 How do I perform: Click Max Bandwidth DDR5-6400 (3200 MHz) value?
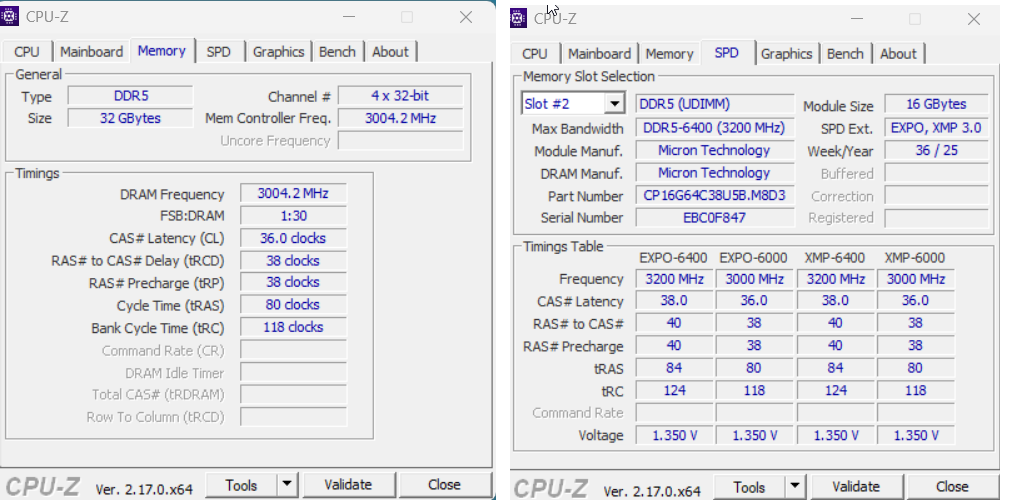[x=715, y=128]
